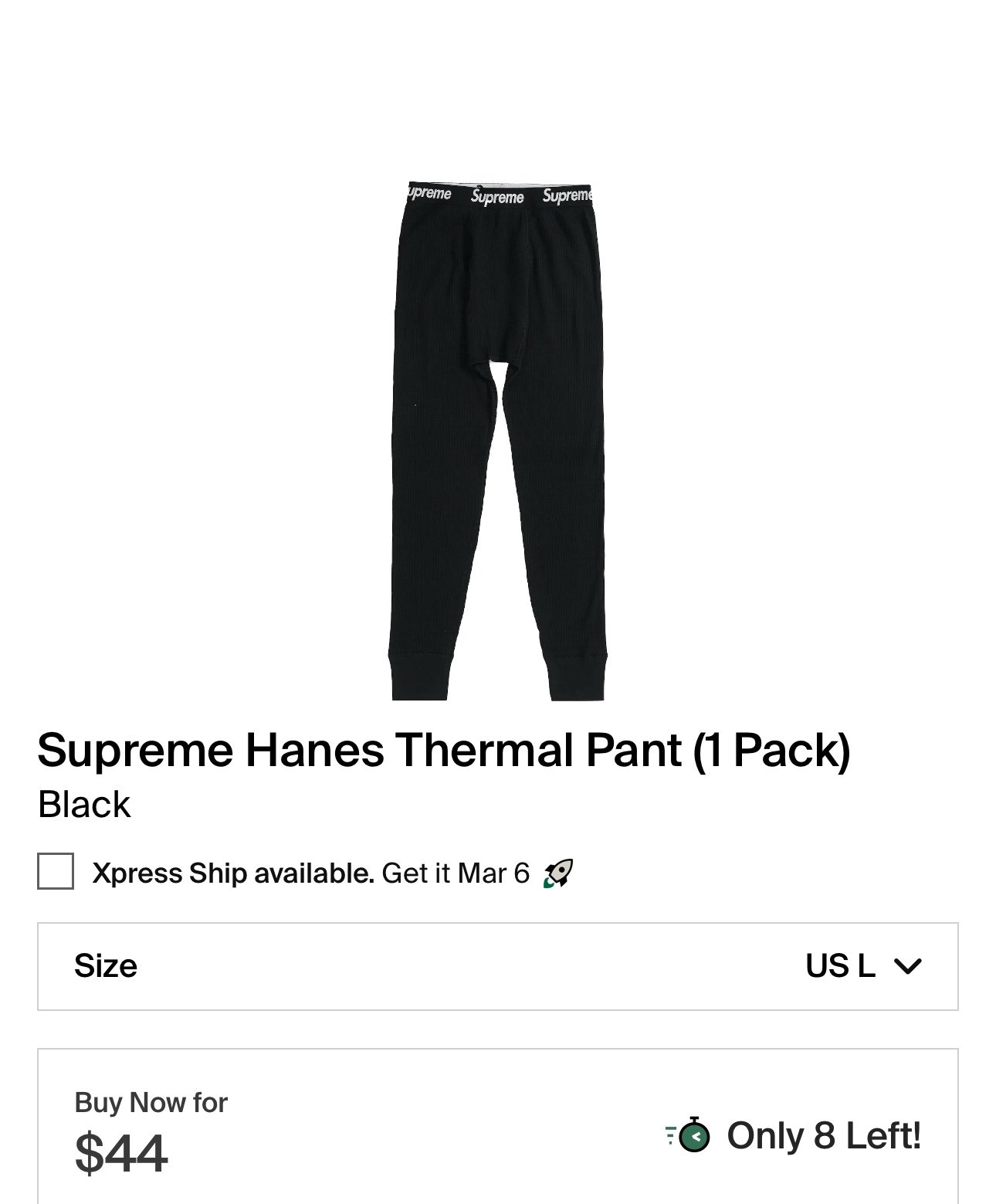996x1204 pixels.
Task: Click the Size label
Action: tap(106, 966)
